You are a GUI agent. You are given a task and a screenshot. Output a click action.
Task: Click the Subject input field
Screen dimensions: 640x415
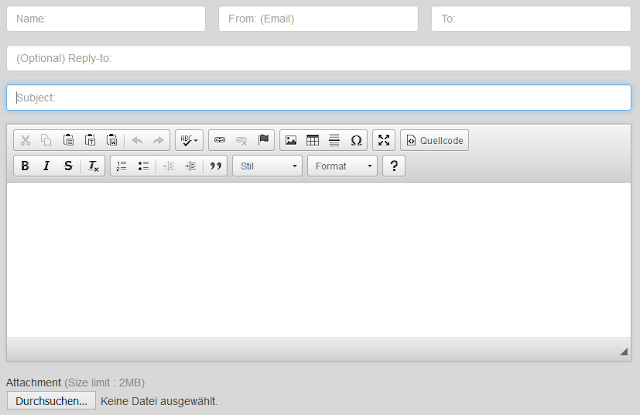coord(319,98)
